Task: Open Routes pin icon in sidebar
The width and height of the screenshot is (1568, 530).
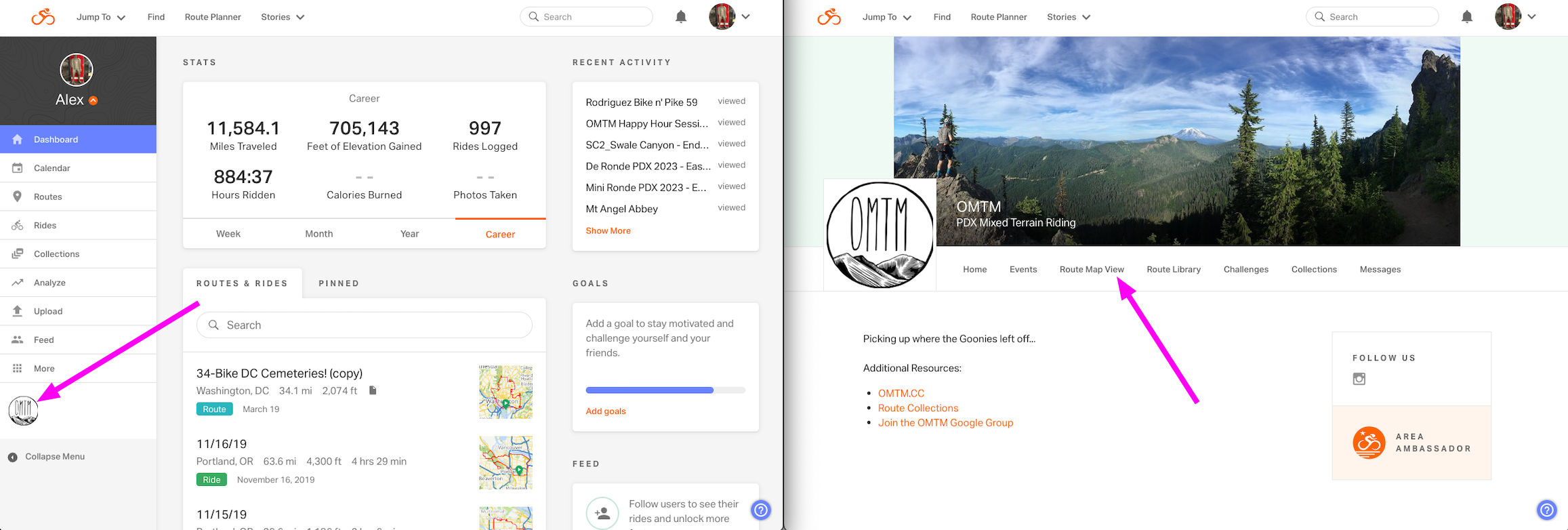Action: pyautogui.click(x=18, y=197)
